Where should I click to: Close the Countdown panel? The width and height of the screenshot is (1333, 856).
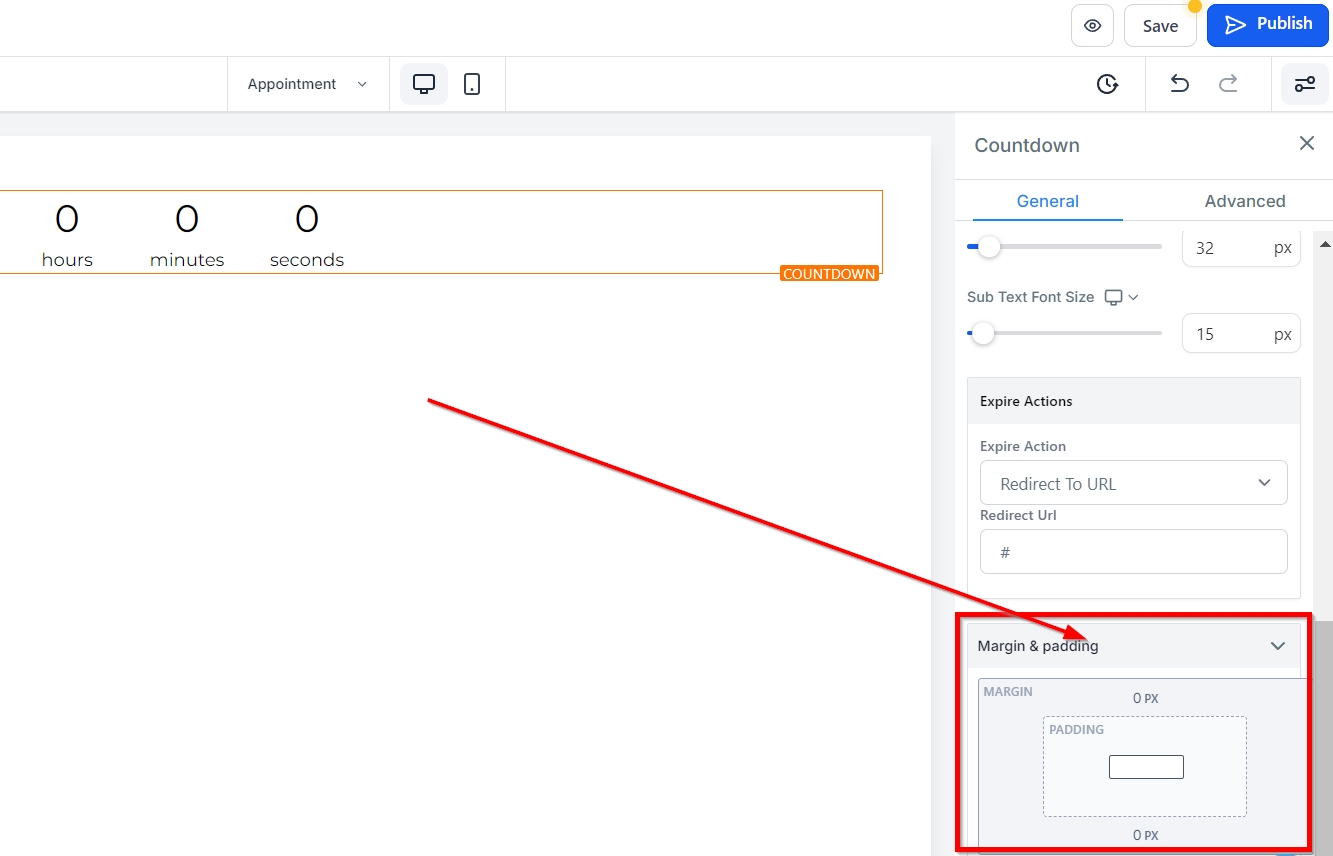click(1306, 144)
